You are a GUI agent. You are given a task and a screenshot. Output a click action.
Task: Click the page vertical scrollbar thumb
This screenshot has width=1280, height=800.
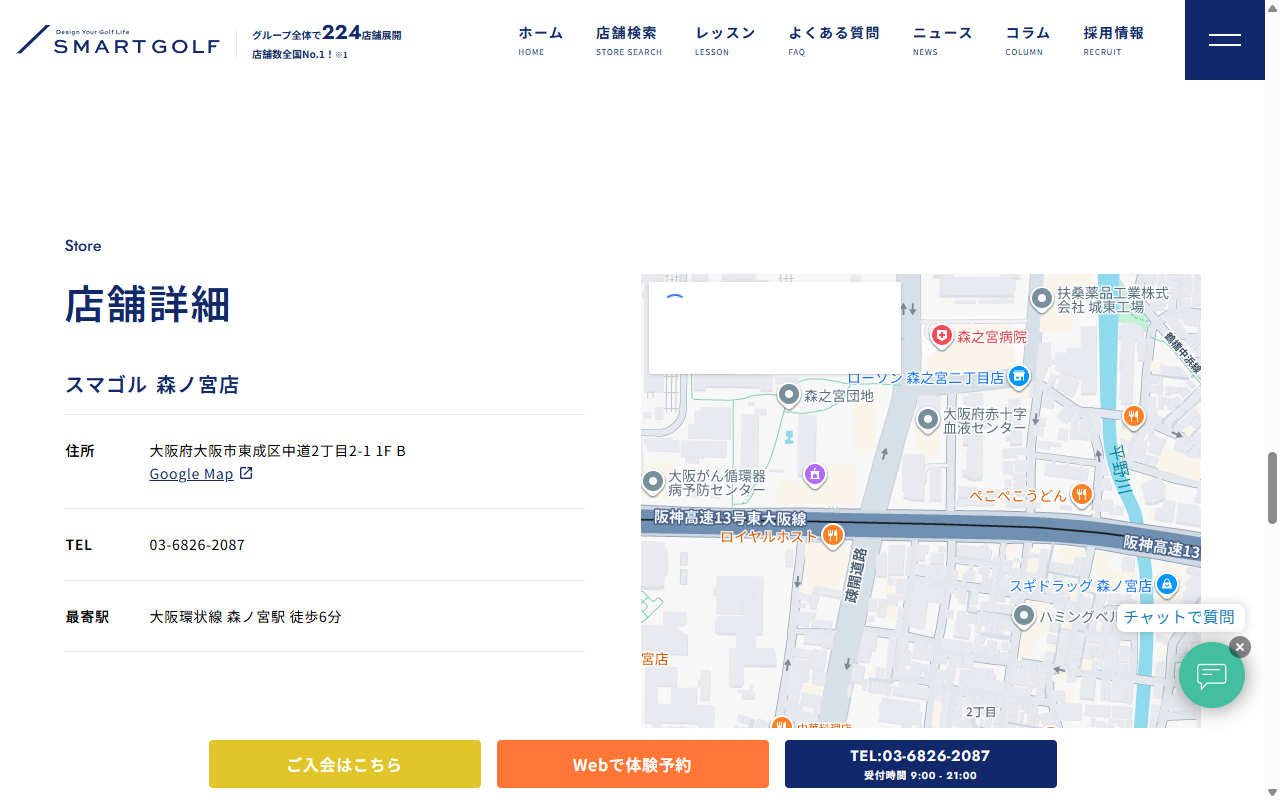point(1272,488)
